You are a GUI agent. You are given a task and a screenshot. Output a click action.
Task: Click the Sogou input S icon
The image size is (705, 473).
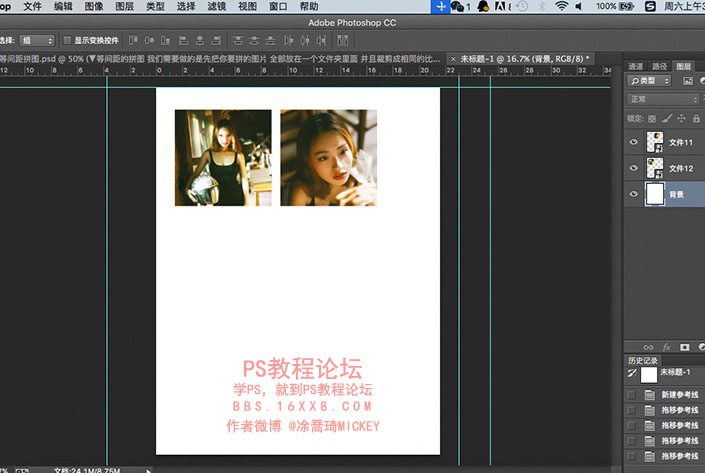coord(650,6)
